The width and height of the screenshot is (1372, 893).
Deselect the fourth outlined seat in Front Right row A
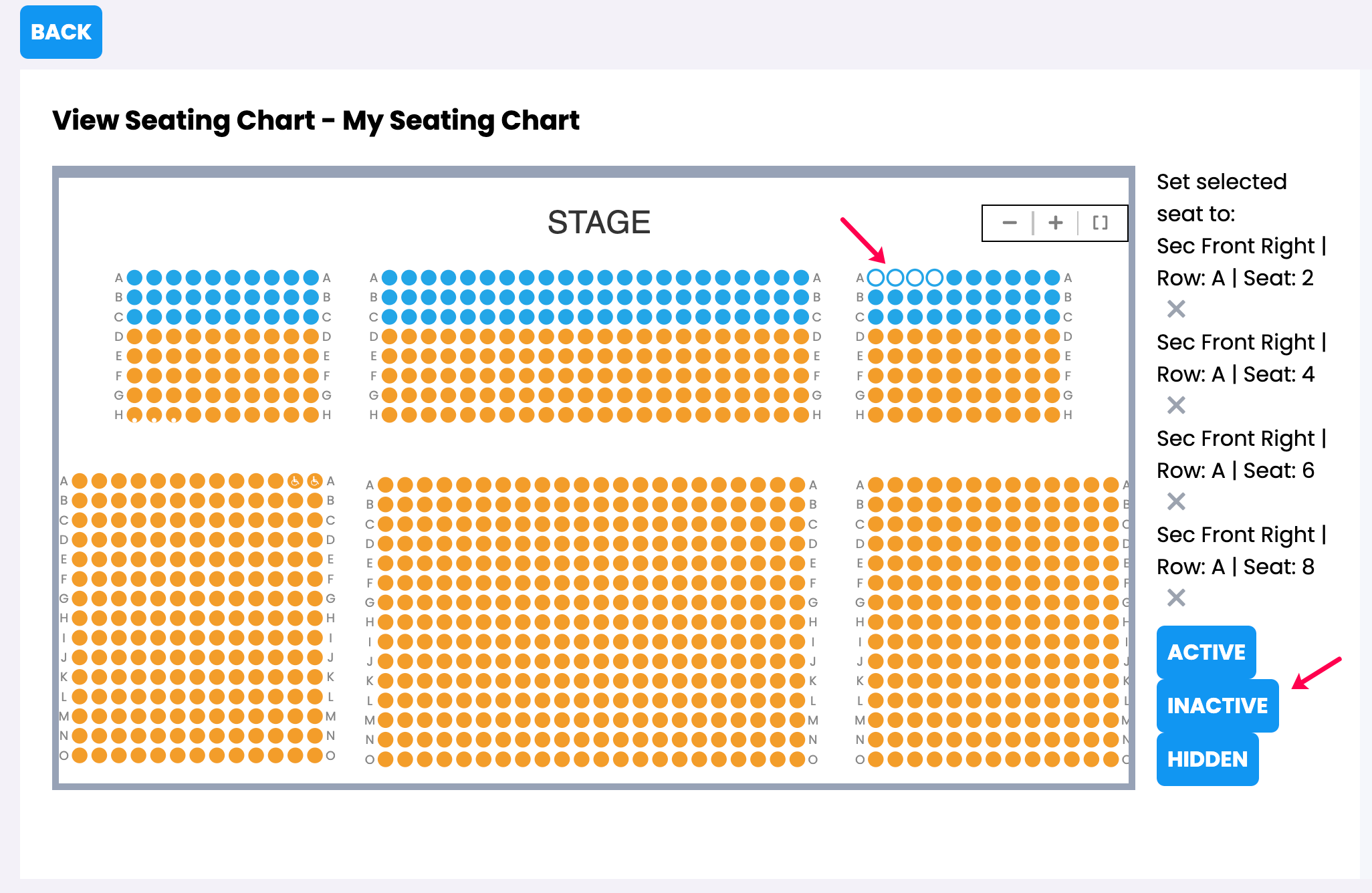[x=935, y=277]
